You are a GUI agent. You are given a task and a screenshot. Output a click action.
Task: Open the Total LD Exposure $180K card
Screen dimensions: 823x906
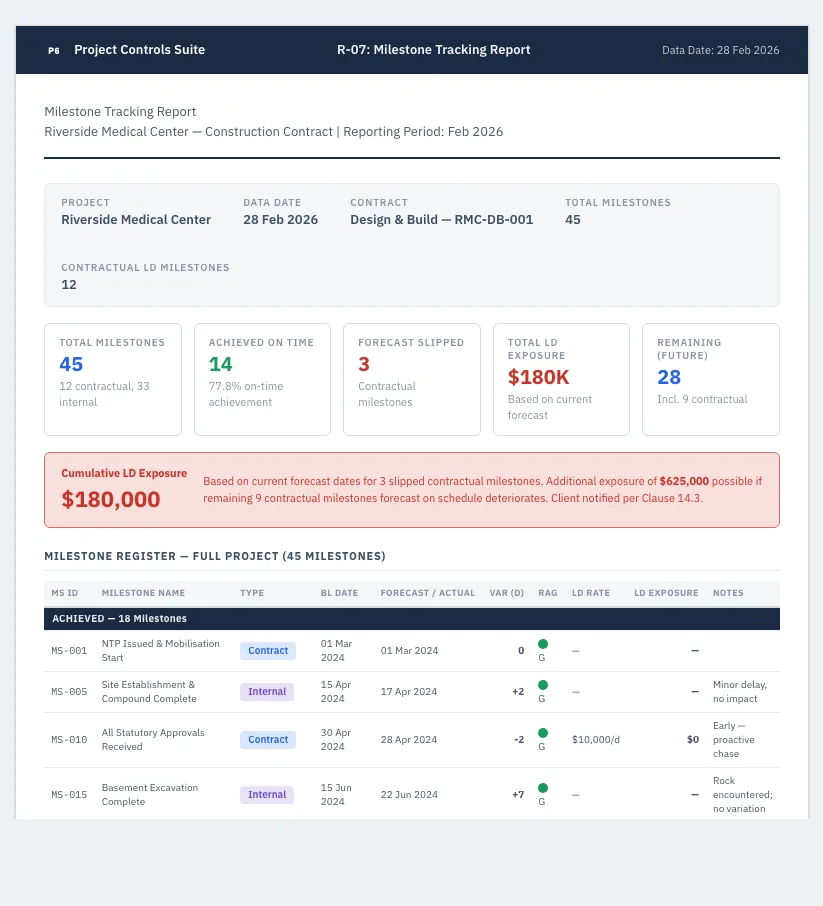[x=561, y=379]
